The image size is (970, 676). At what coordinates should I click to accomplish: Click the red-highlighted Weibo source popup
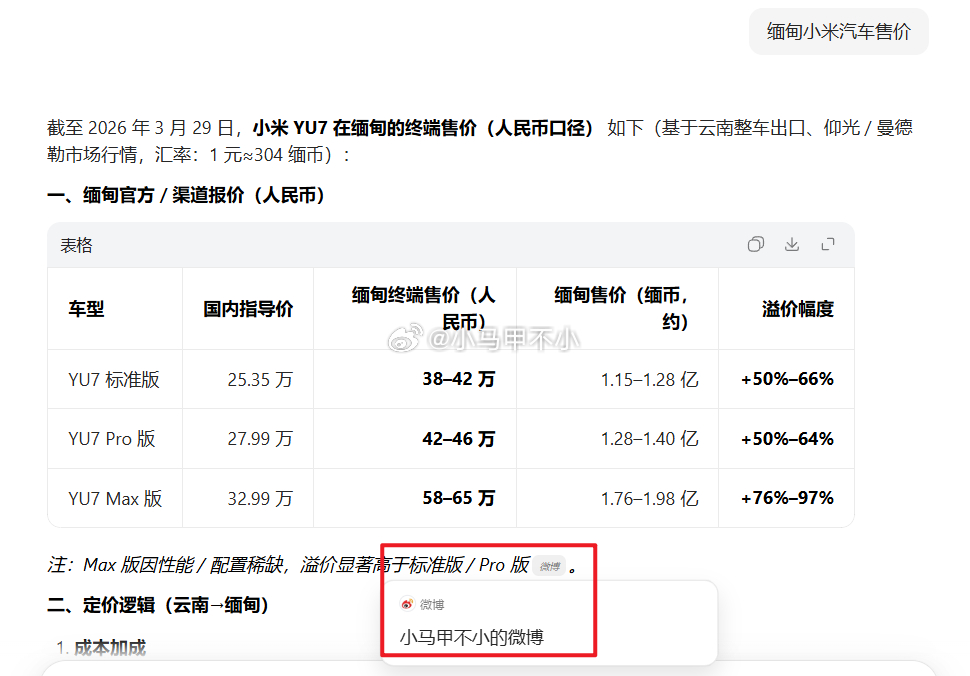488,600
